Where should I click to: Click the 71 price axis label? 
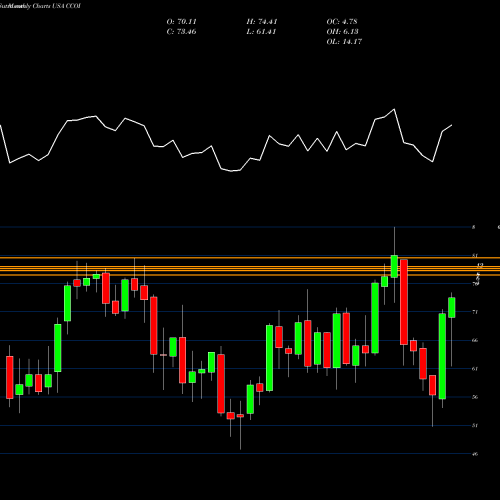pyautogui.click(x=475, y=312)
